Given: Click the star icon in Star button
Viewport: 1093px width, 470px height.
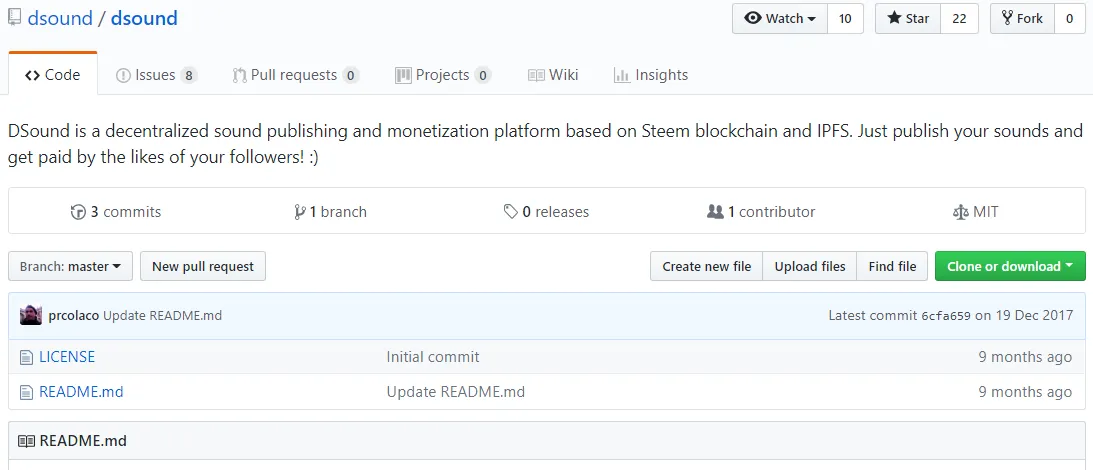Looking at the screenshot, I should 894,19.
